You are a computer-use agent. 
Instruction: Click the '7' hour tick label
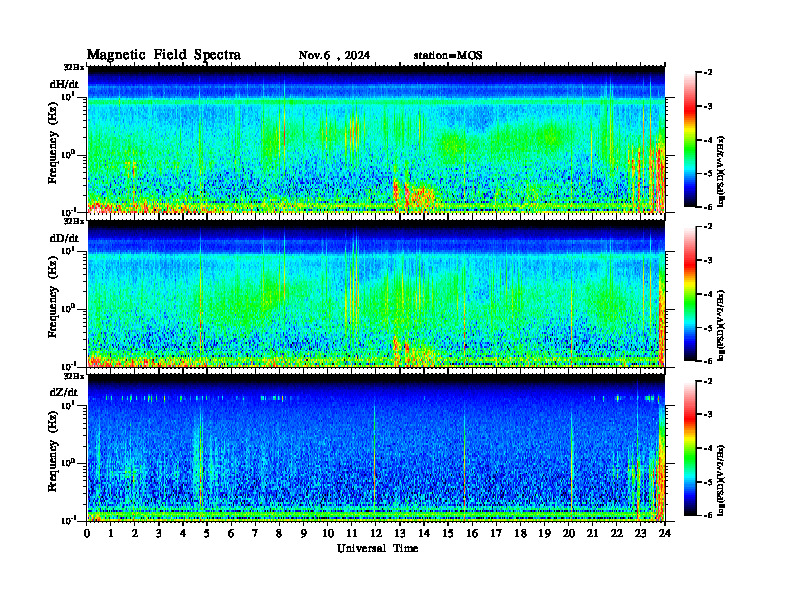pyautogui.click(x=255, y=533)
